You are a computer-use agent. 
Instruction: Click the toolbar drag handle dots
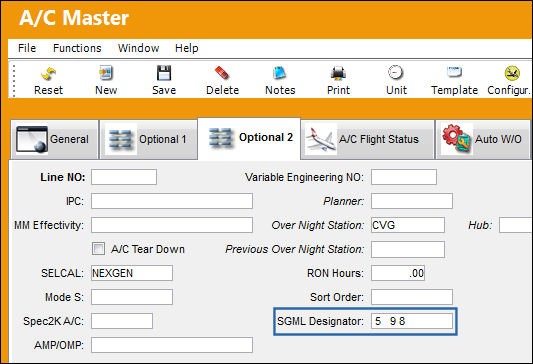pyautogui.click(x=14, y=81)
